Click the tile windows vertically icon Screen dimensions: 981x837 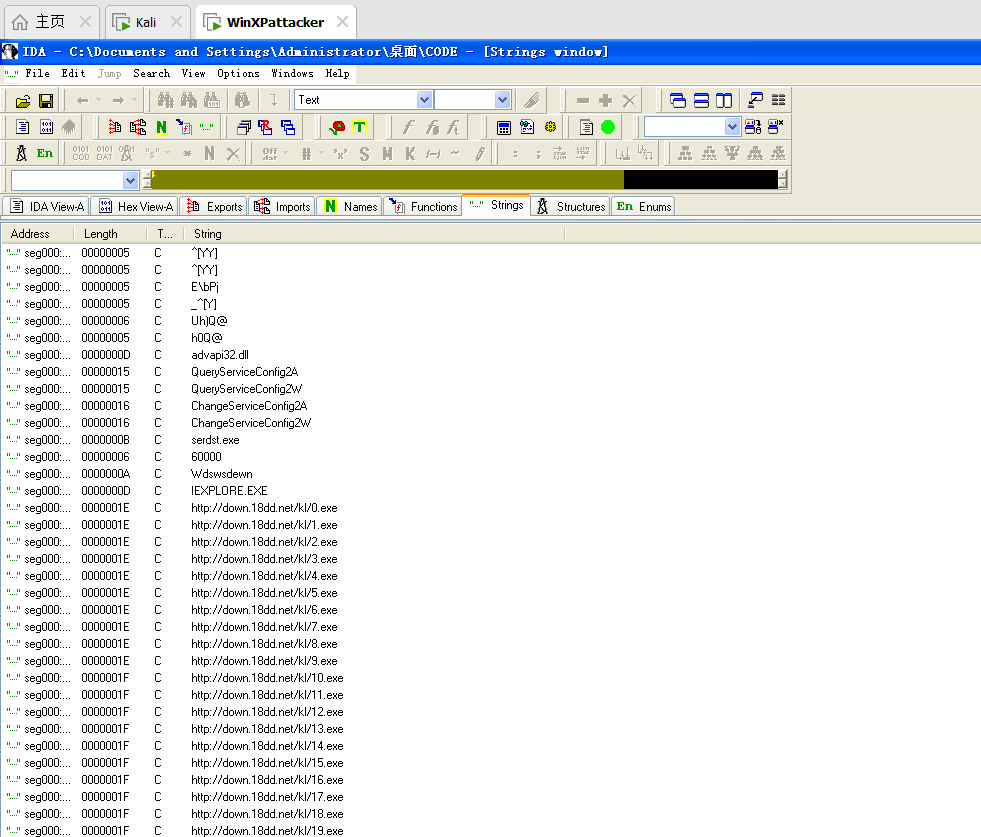pyautogui.click(x=724, y=100)
